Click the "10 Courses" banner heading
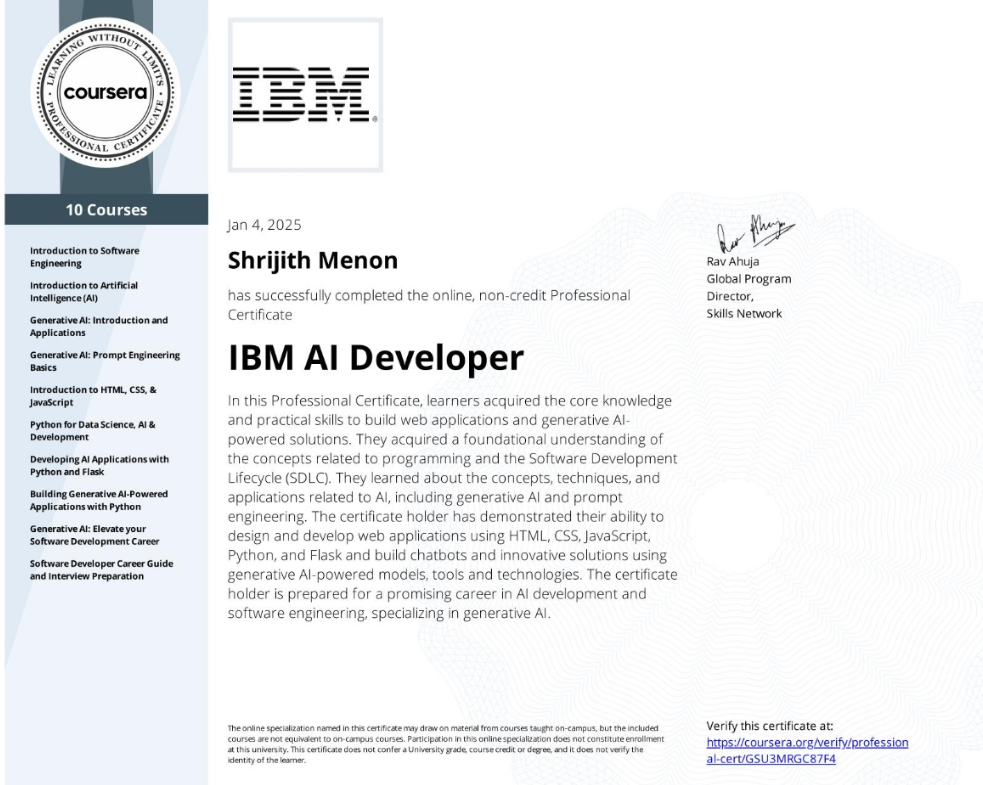This screenshot has width=983, height=785. pos(107,210)
